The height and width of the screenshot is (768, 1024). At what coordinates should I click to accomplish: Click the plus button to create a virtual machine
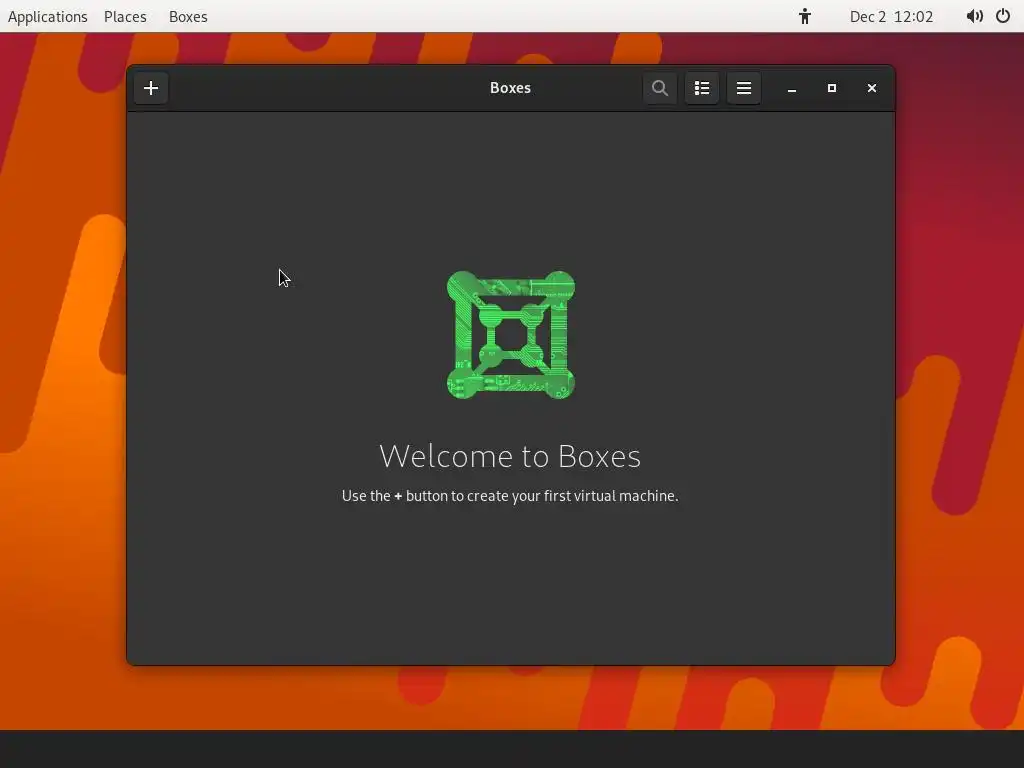coord(151,88)
